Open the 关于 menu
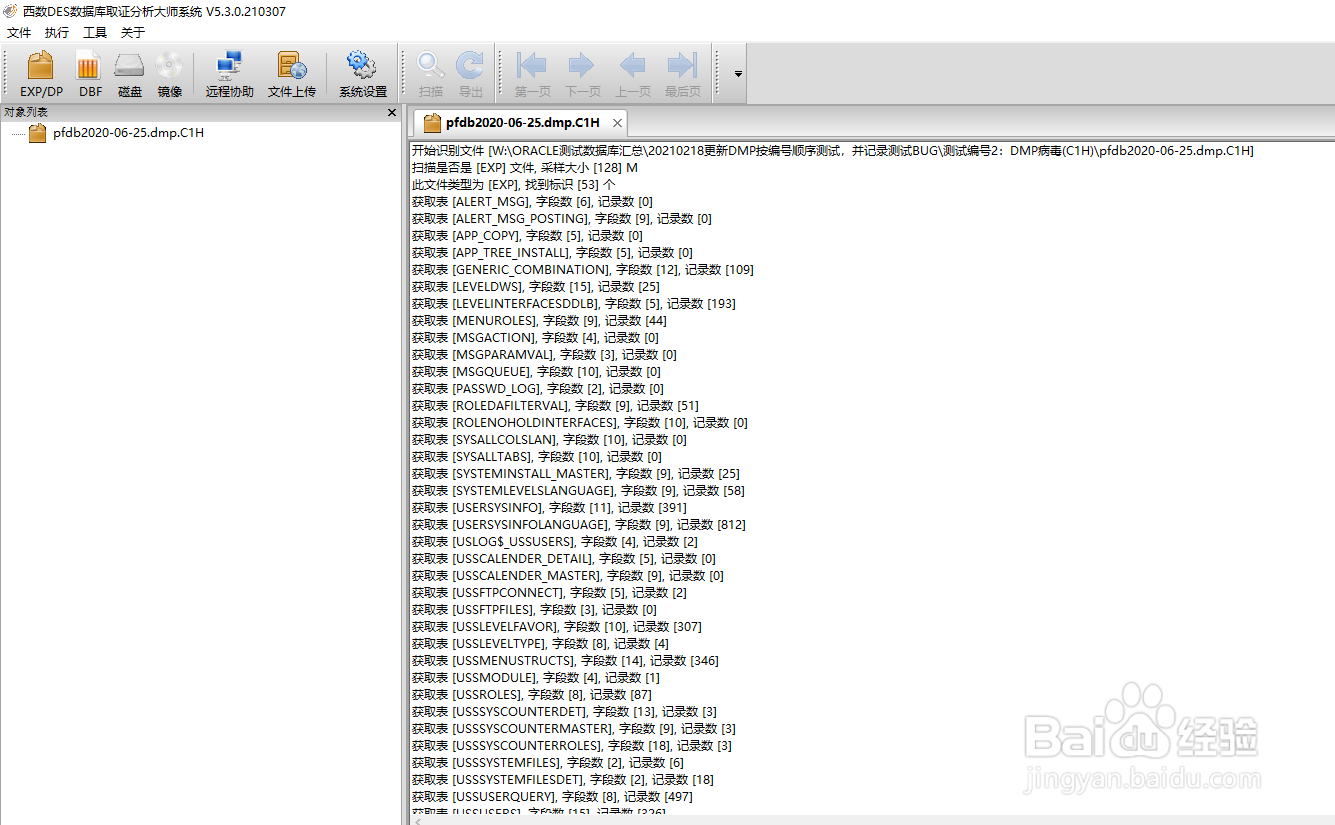The height and width of the screenshot is (825, 1335). [x=133, y=33]
